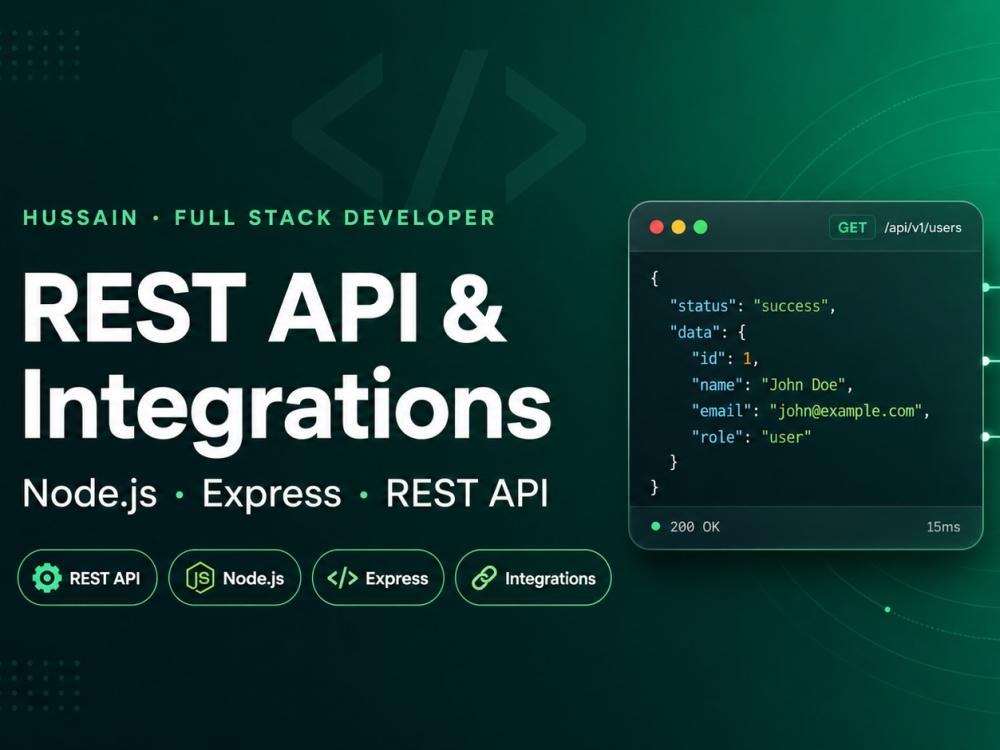1000x750 pixels.
Task: Click the green status dot beside 200 OK
Action: 655,526
